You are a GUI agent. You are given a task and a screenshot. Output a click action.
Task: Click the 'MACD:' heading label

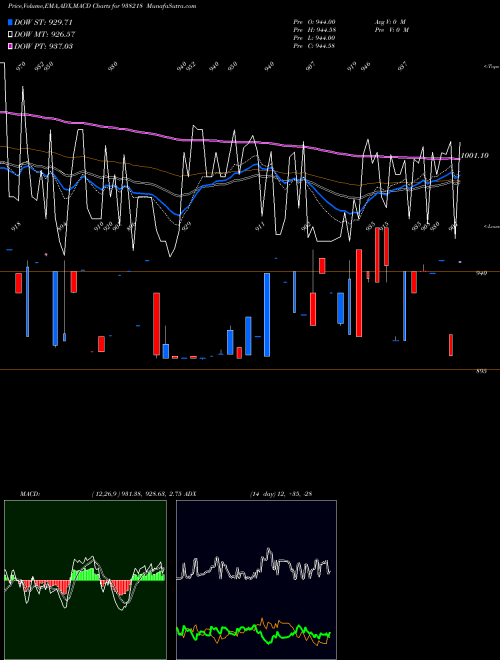pyautogui.click(x=29, y=494)
